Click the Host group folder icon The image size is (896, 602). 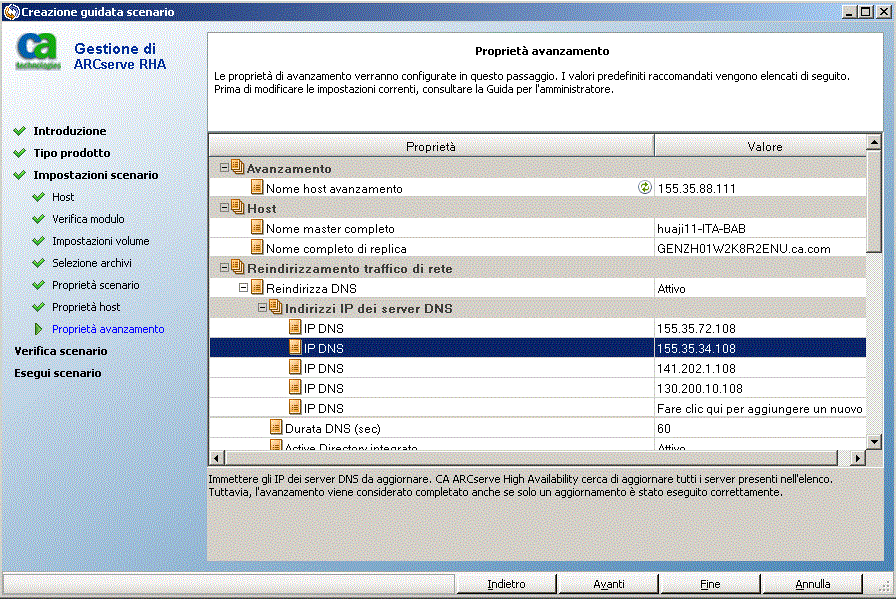pos(238,208)
